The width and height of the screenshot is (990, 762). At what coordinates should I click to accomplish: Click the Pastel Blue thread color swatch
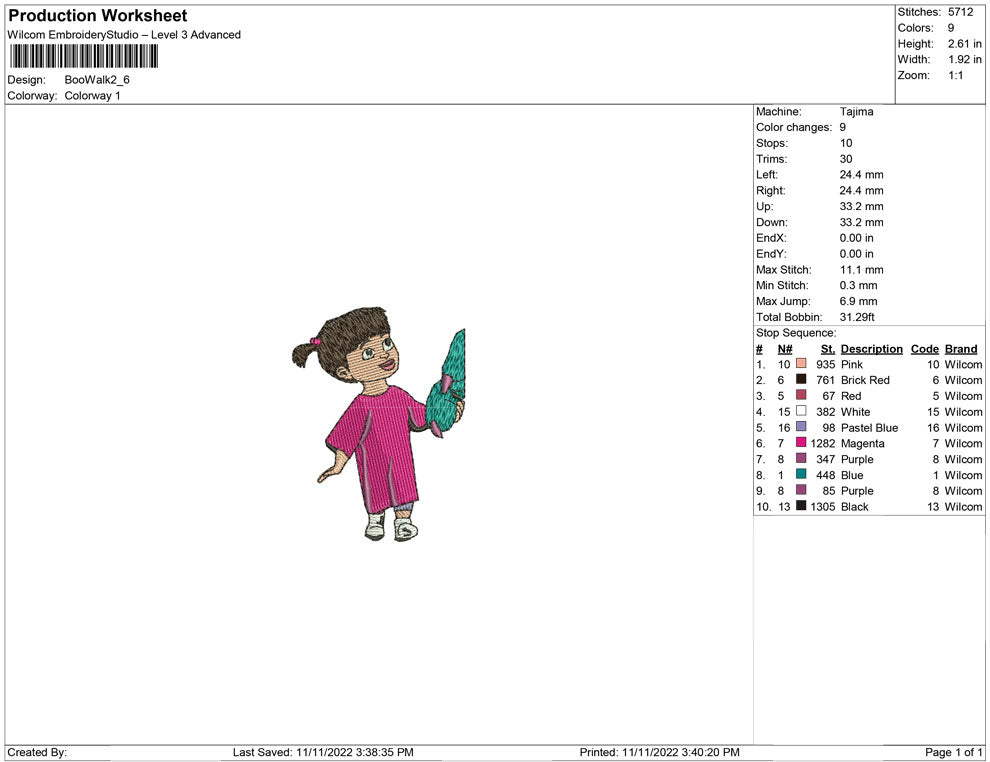click(x=801, y=427)
